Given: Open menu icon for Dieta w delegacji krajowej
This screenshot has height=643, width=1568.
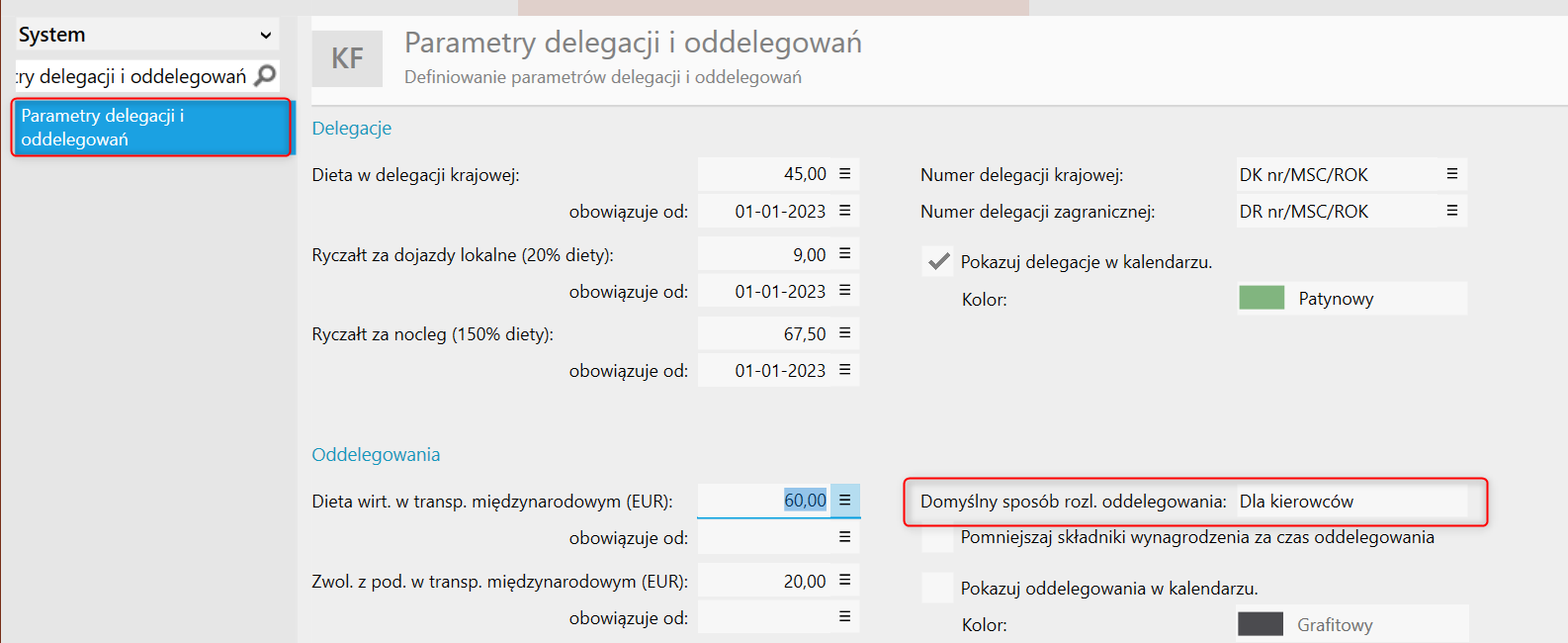Looking at the screenshot, I should tap(845, 174).
